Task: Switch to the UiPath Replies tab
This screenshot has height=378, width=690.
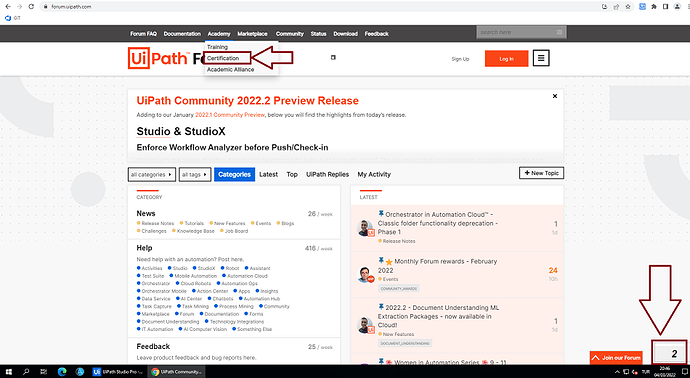Action: pos(328,174)
